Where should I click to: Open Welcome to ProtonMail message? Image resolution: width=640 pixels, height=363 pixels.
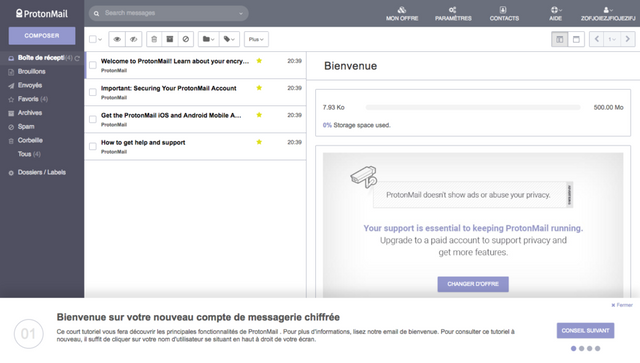(x=195, y=65)
